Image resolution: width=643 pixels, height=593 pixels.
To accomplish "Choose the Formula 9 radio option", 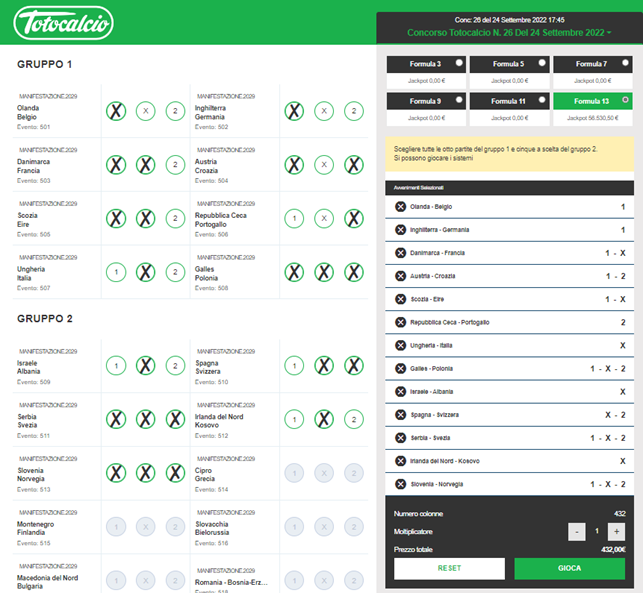I will click(x=459, y=100).
